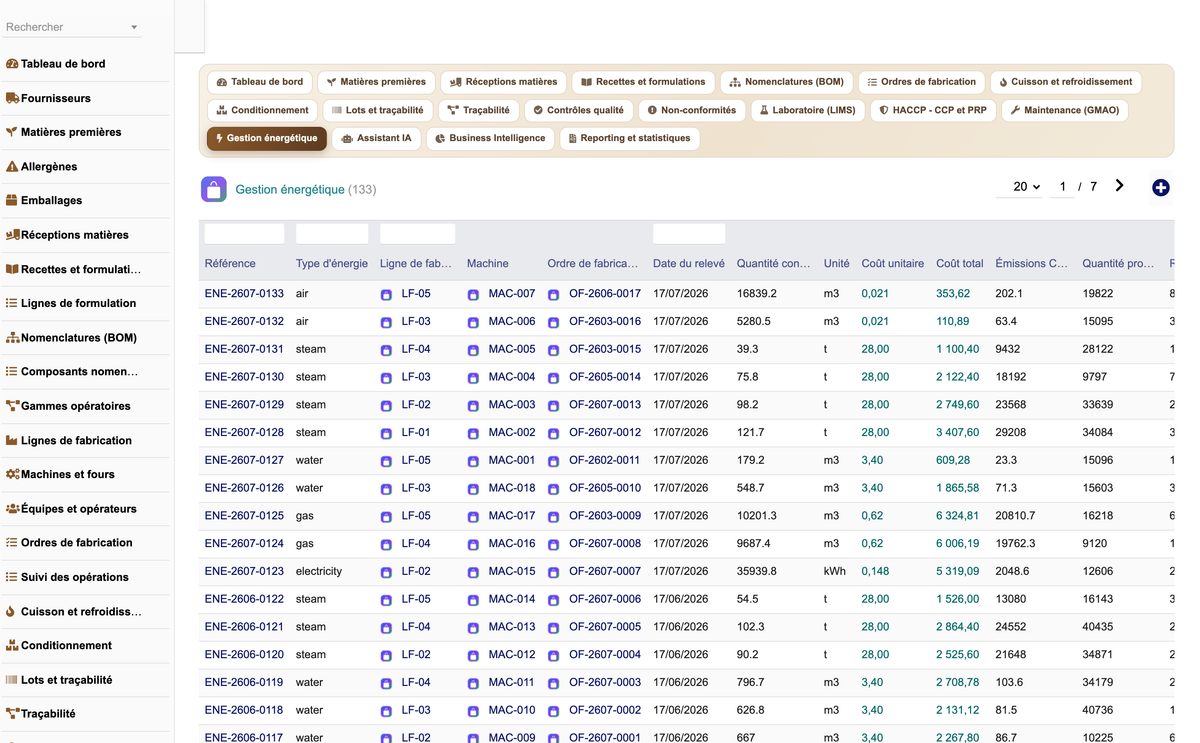
Task: Open Maintenance (GMAO) tab
Action: pos(1065,110)
